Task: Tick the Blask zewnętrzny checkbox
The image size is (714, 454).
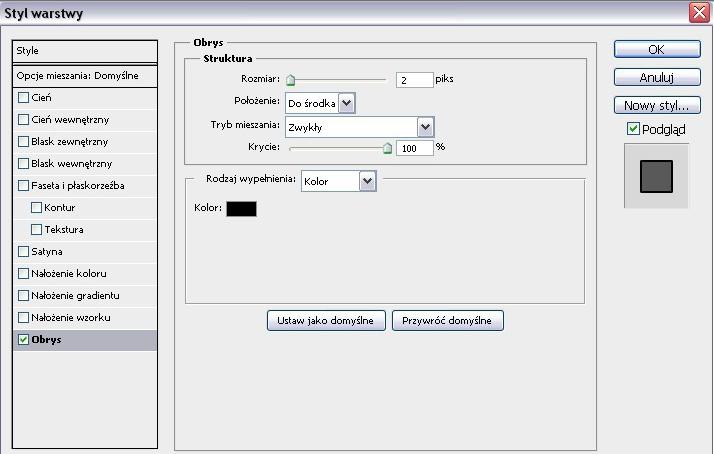Action: tap(23, 142)
